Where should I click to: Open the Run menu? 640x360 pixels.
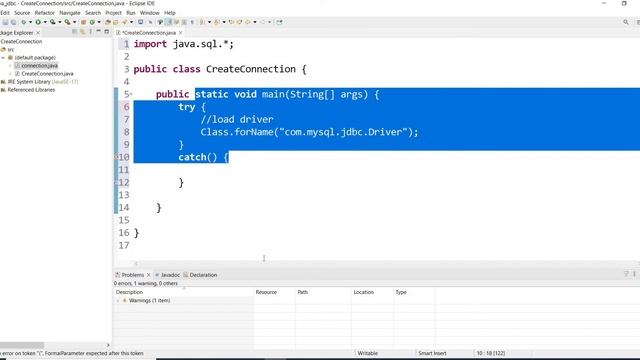pyautogui.click(x=131, y=13)
